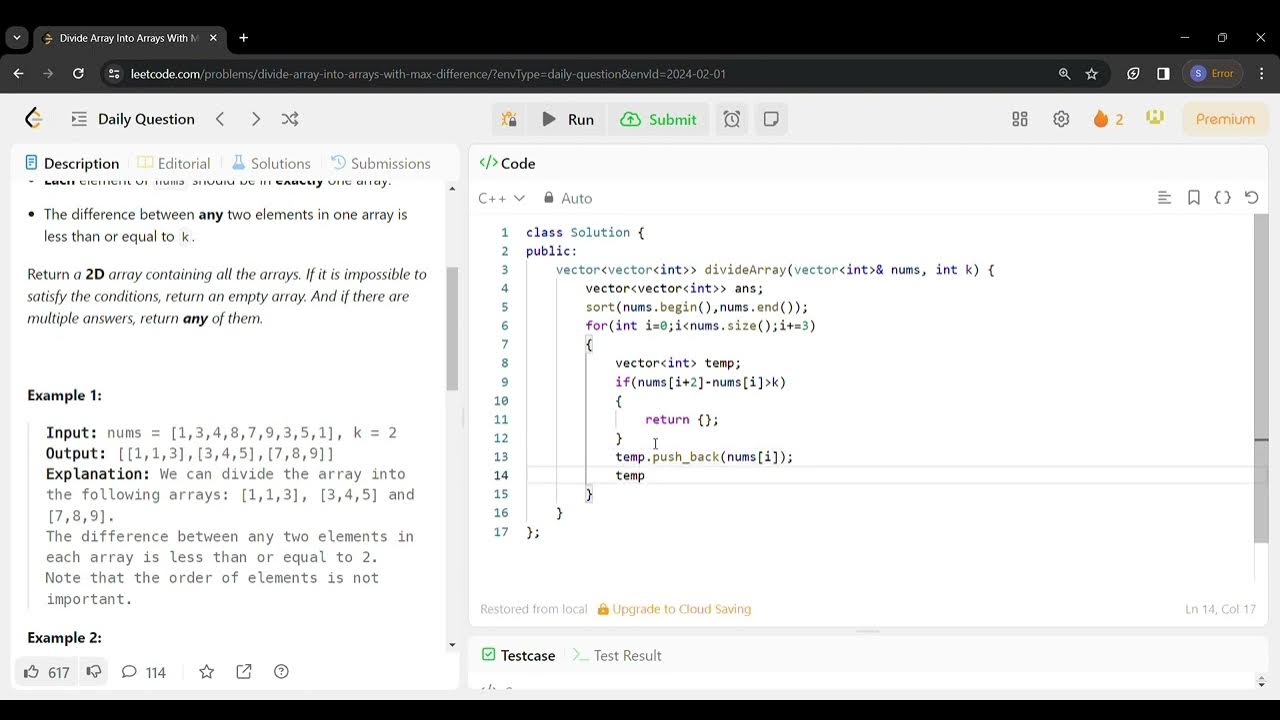Click the 'Restored from local' status text
Image resolution: width=1280 pixels, height=720 pixels.
tap(534, 609)
